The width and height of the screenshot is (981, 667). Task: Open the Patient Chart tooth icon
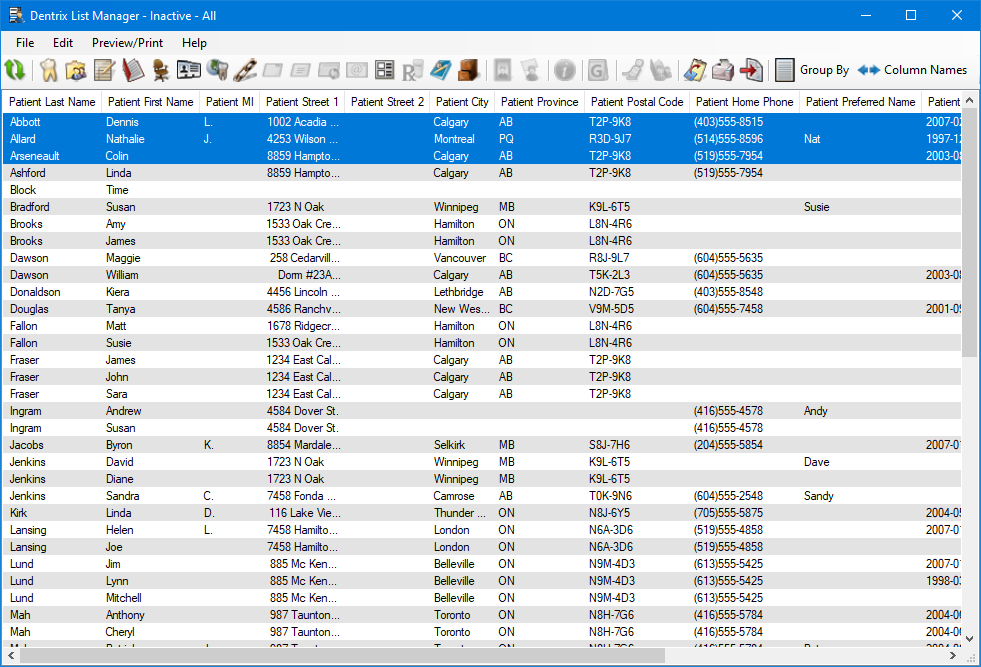(x=48, y=69)
